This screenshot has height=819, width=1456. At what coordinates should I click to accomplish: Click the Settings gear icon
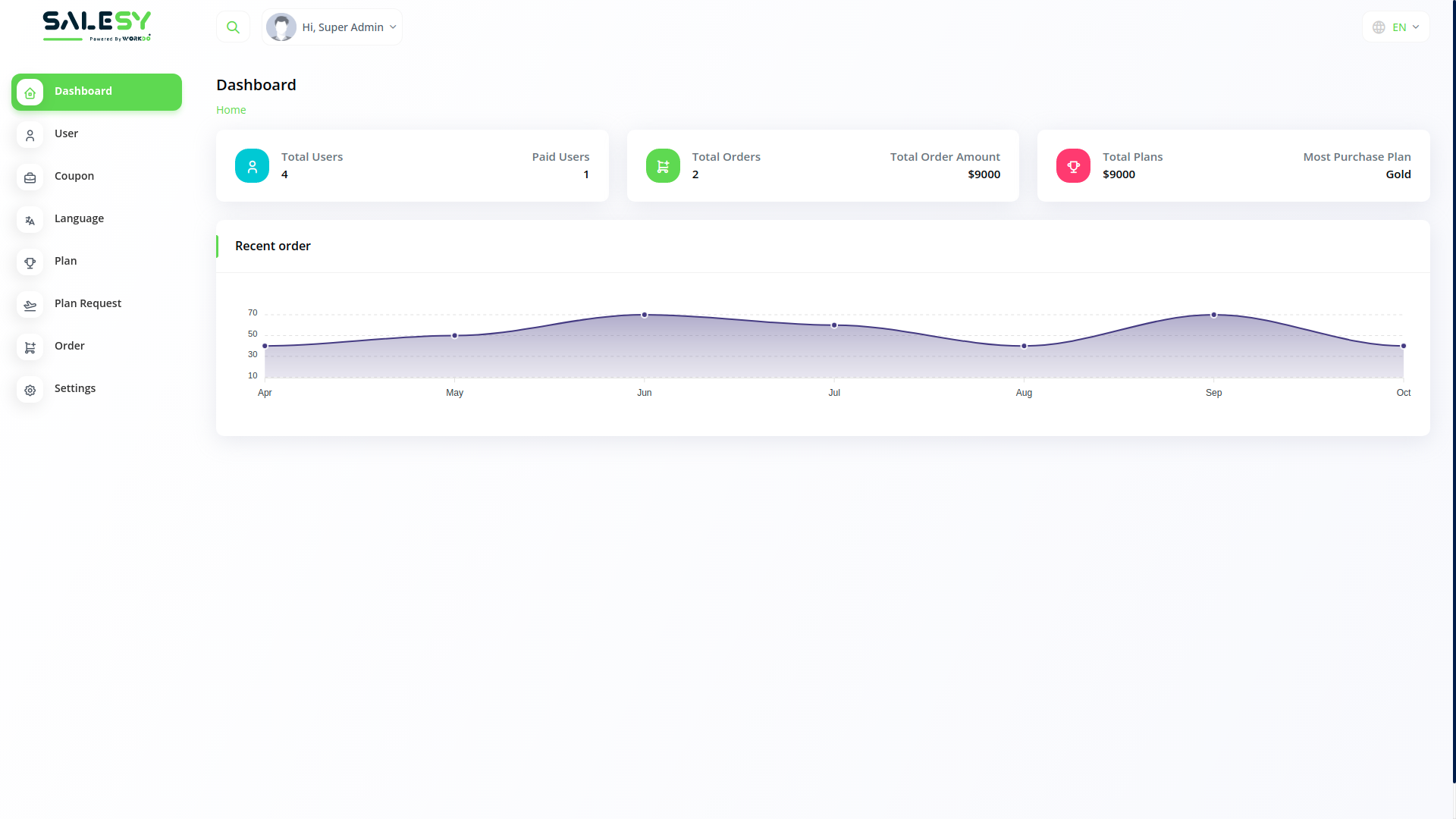click(x=30, y=390)
